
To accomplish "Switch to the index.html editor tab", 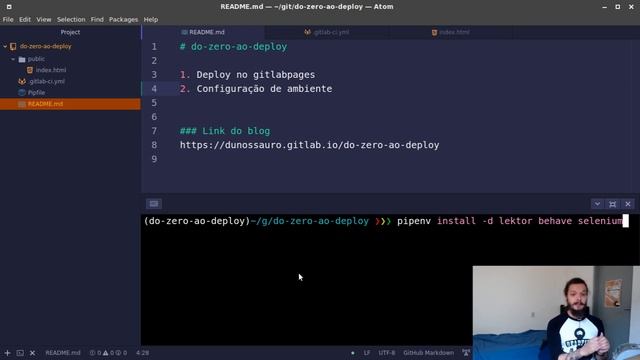I will pyautogui.click(x=451, y=32).
